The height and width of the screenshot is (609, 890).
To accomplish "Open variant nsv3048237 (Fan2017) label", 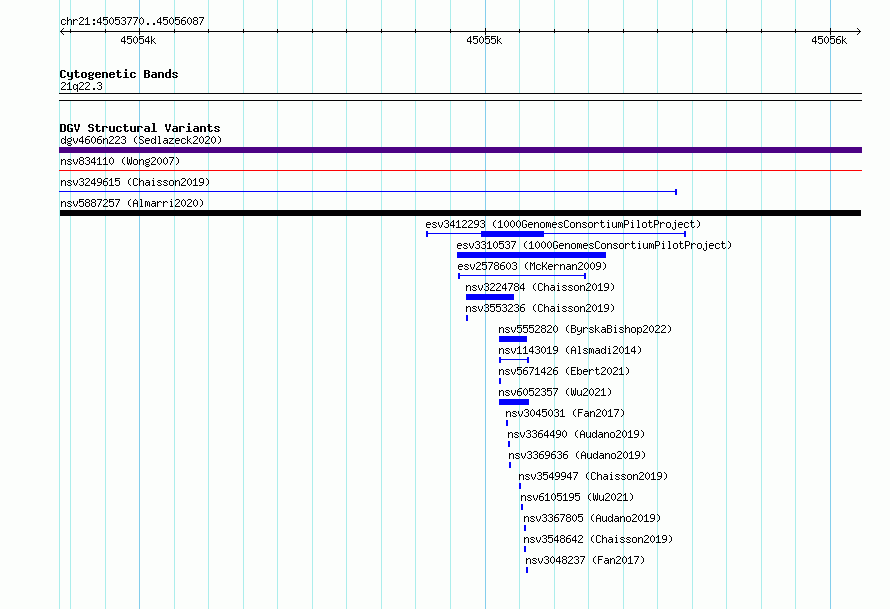I will pyautogui.click(x=585, y=560).
